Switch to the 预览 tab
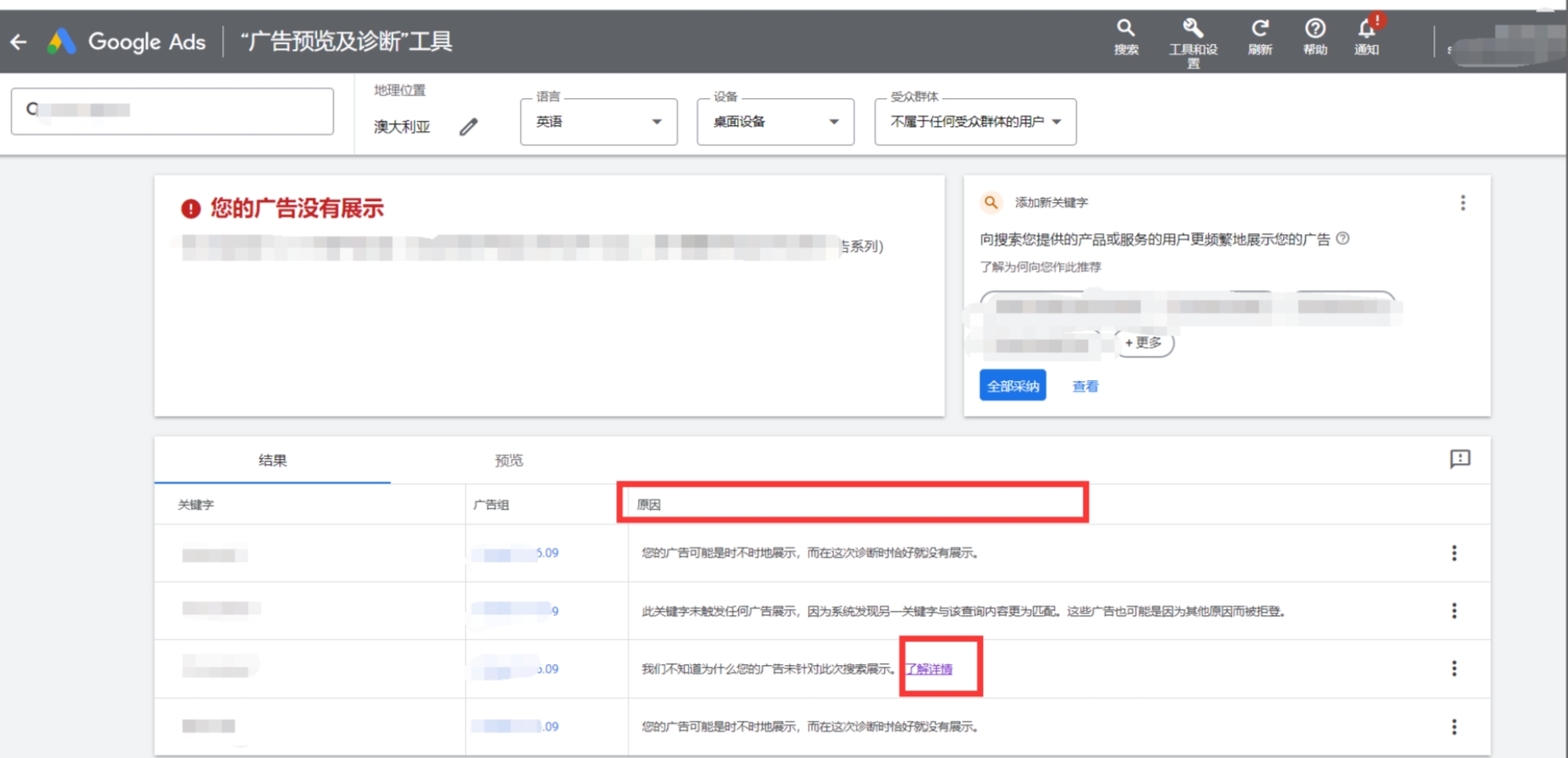The image size is (1568, 758). (509, 461)
